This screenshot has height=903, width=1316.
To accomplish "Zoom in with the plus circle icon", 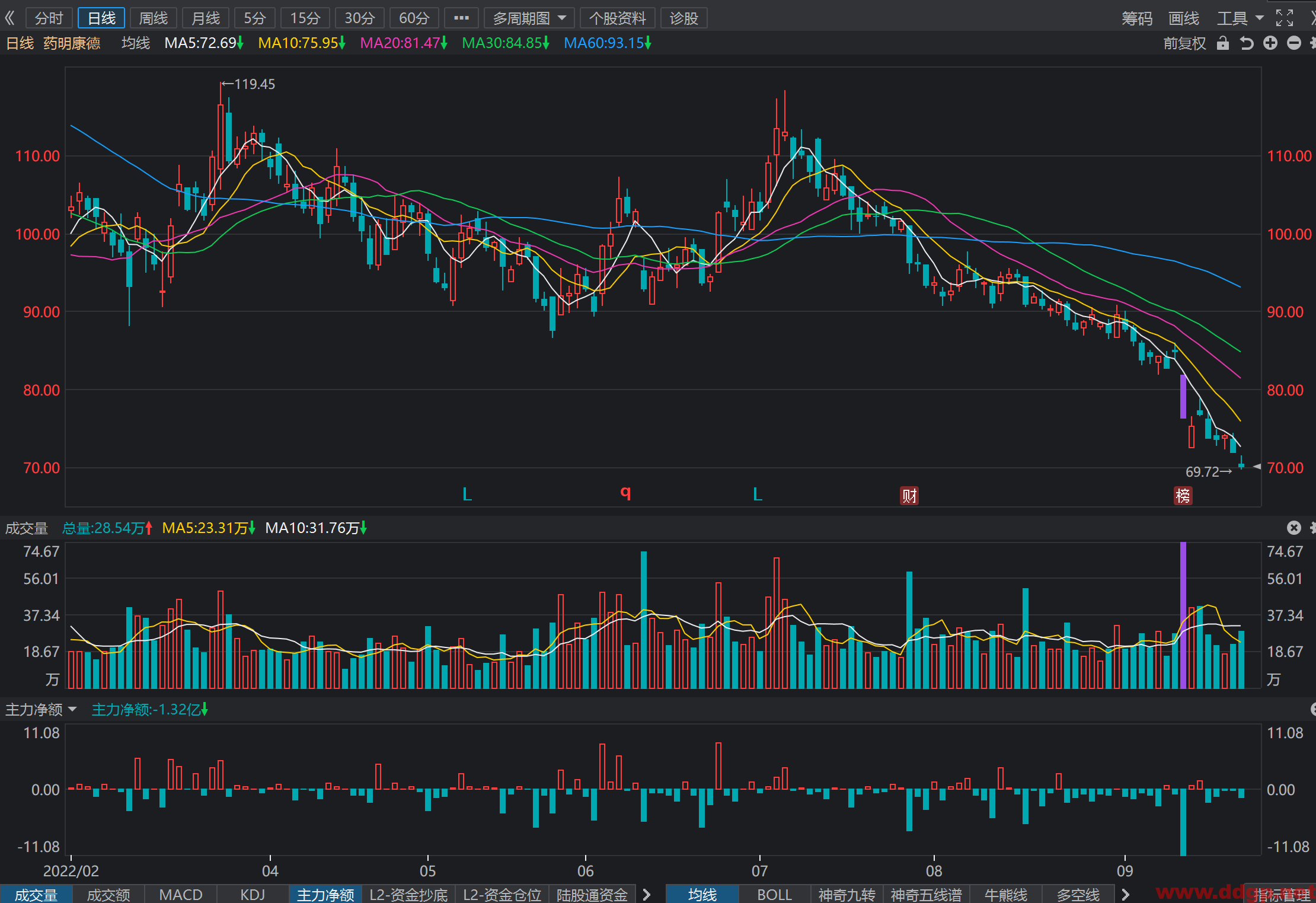I will [1270, 43].
